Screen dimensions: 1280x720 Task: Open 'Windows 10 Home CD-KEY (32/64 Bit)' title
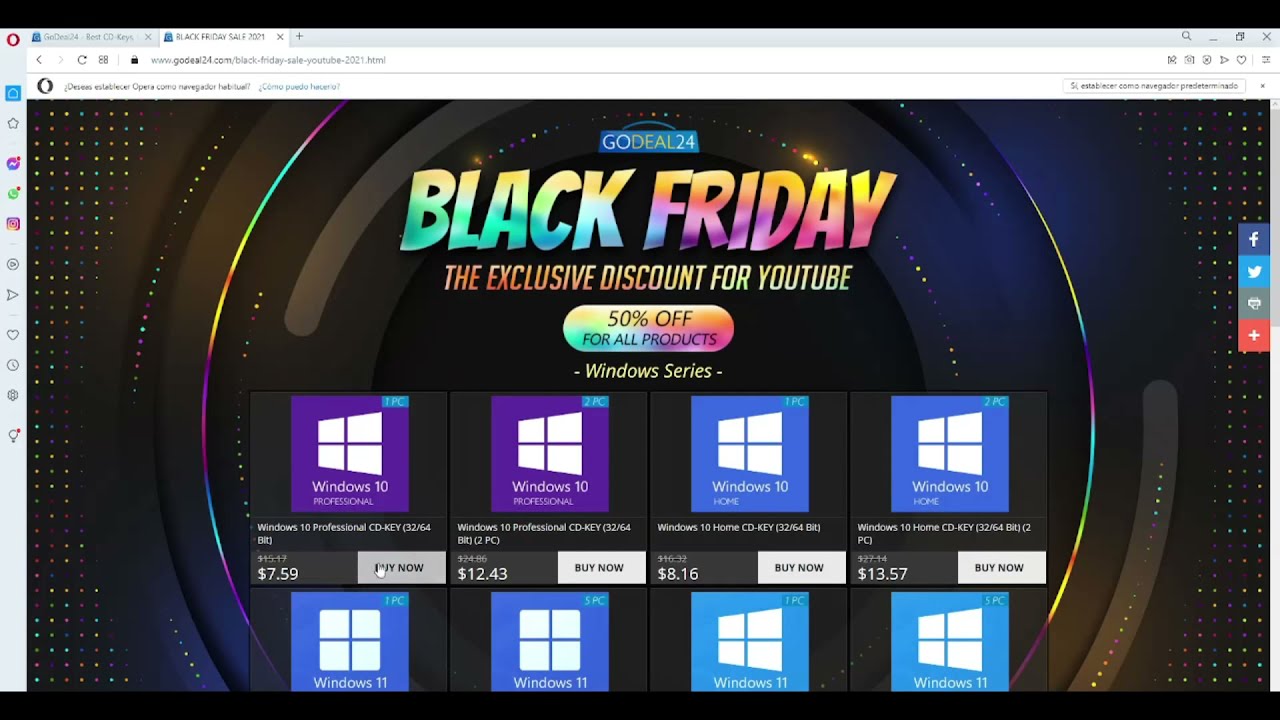[x=739, y=527]
